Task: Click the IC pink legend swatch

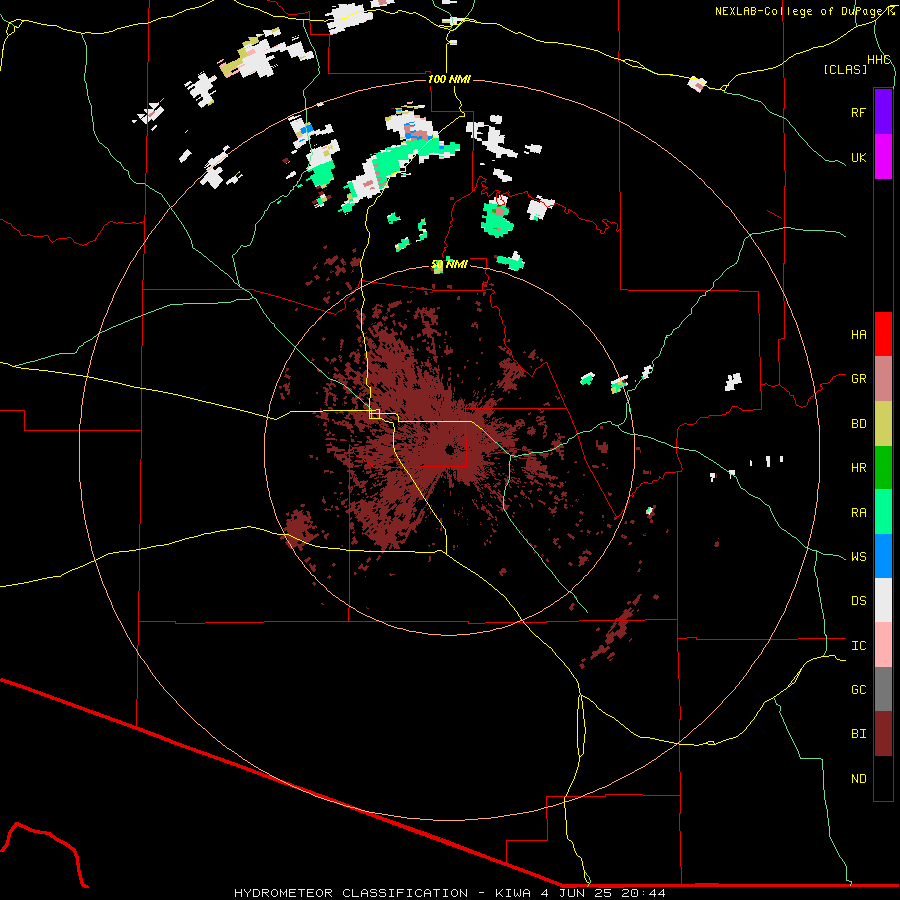Action: click(x=883, y=645)
